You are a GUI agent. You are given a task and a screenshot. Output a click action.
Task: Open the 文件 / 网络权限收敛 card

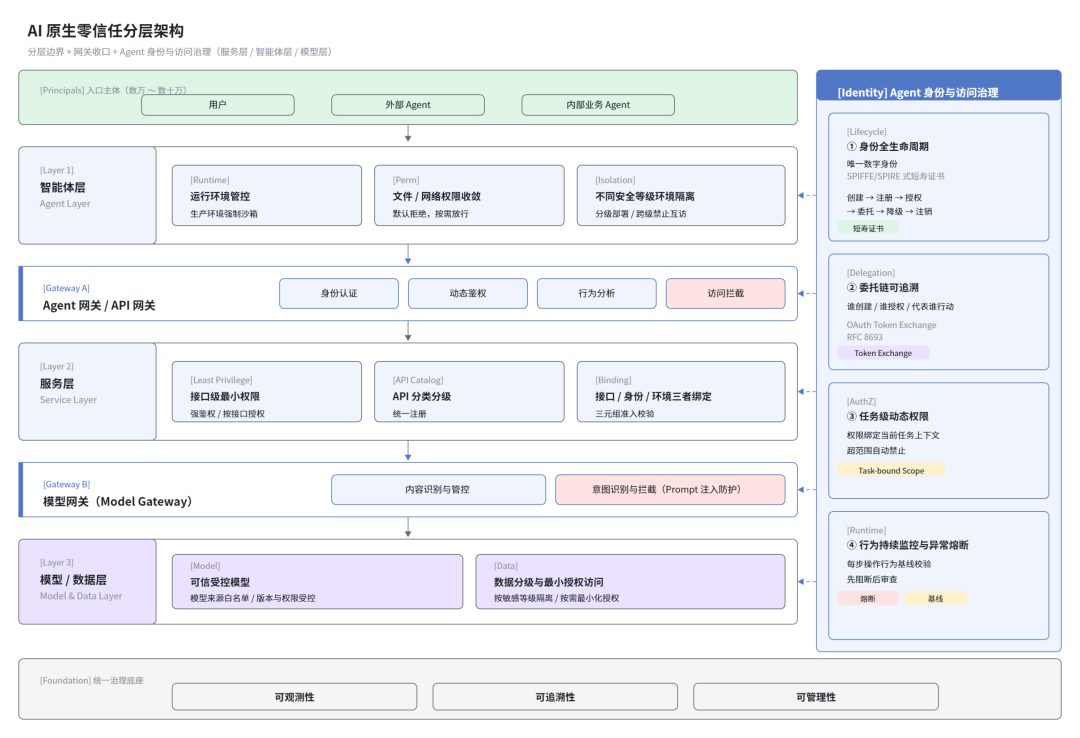pyautogui.click(x=469, y=195)
